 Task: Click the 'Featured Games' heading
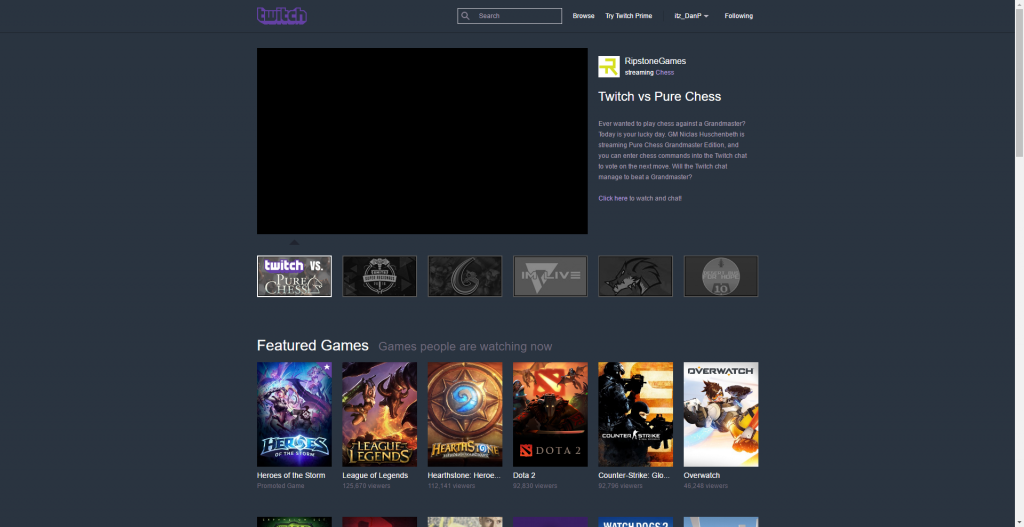coord(313,345)
